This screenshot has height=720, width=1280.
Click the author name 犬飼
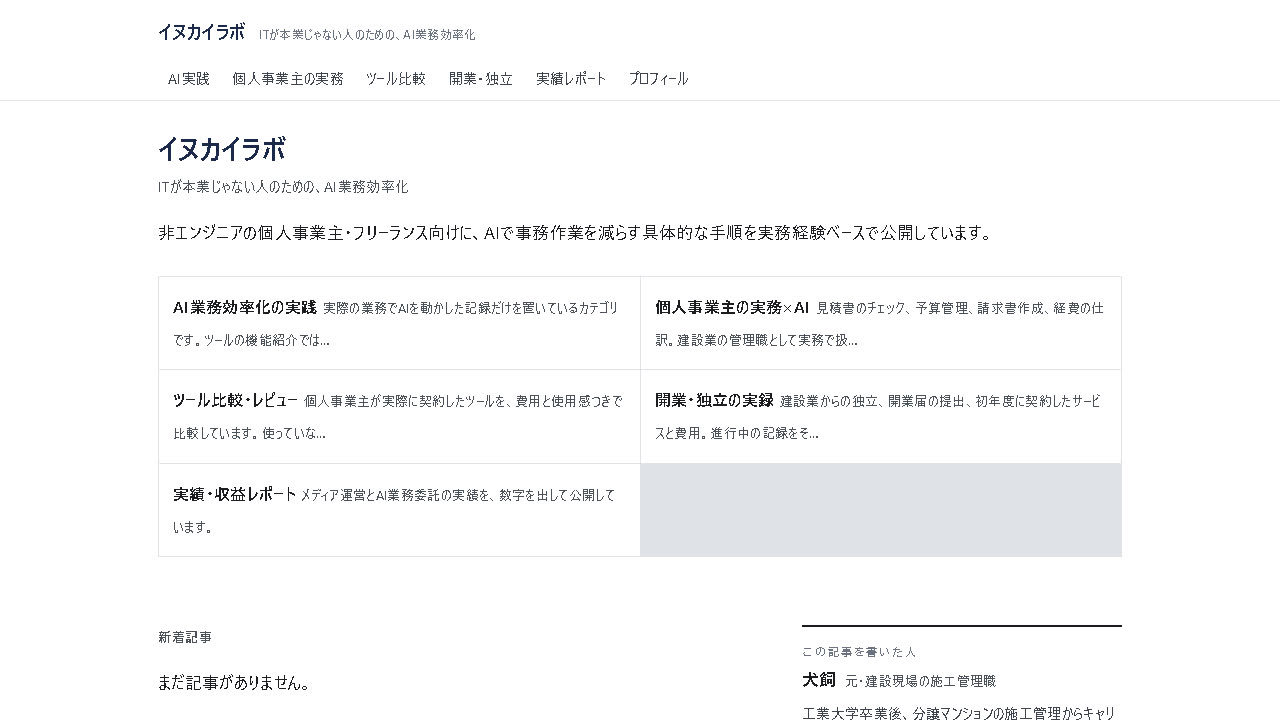point(819,680)
